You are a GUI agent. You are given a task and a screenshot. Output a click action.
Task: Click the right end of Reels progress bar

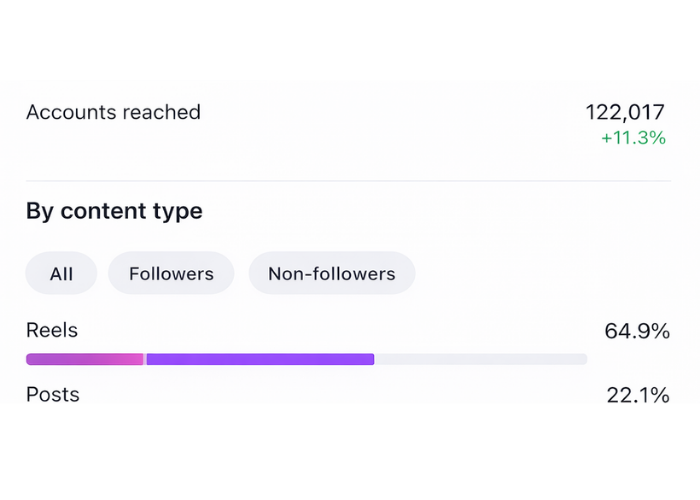(x=583, y=359)
